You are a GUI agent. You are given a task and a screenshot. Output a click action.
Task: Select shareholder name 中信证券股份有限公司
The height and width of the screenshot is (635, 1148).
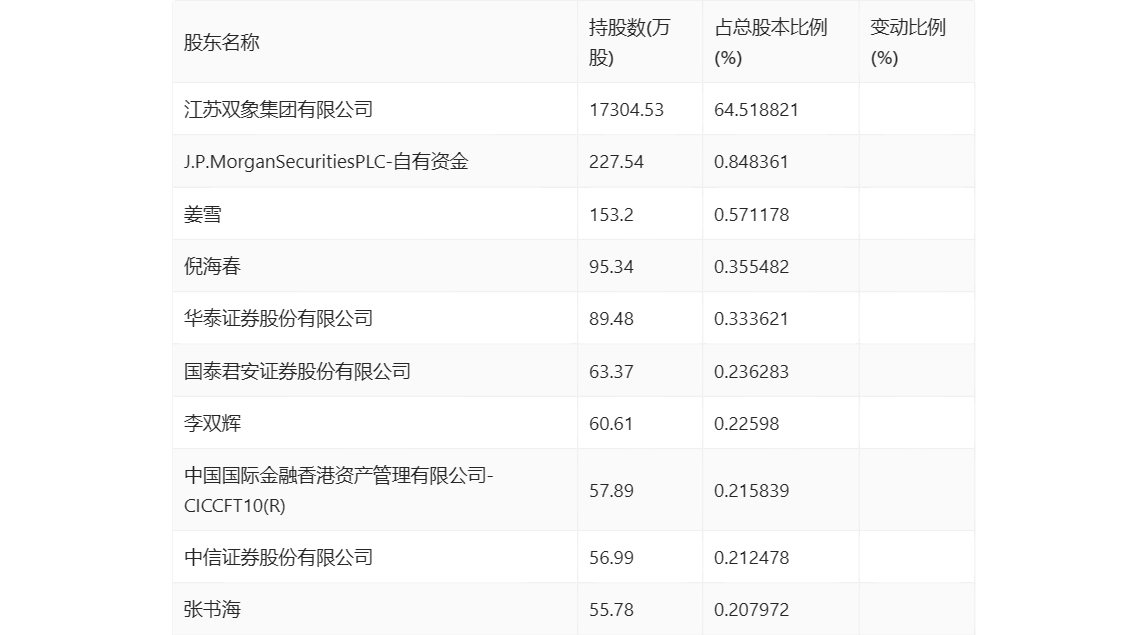pyautogui.click(x=279, y=557)
